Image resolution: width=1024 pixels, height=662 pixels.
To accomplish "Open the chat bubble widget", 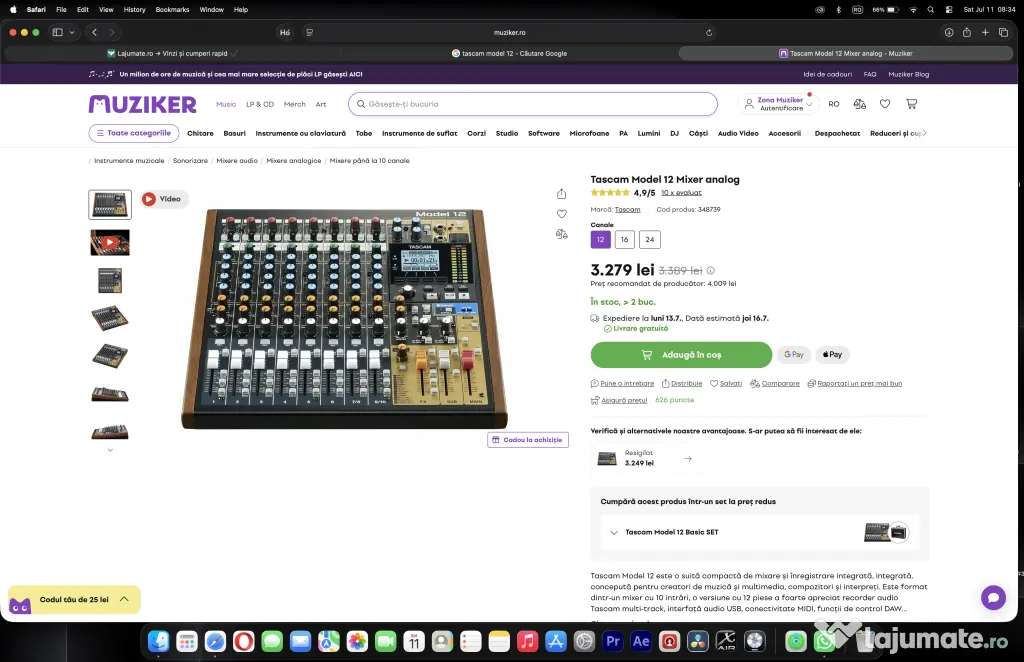I will (x=993, y=597).
